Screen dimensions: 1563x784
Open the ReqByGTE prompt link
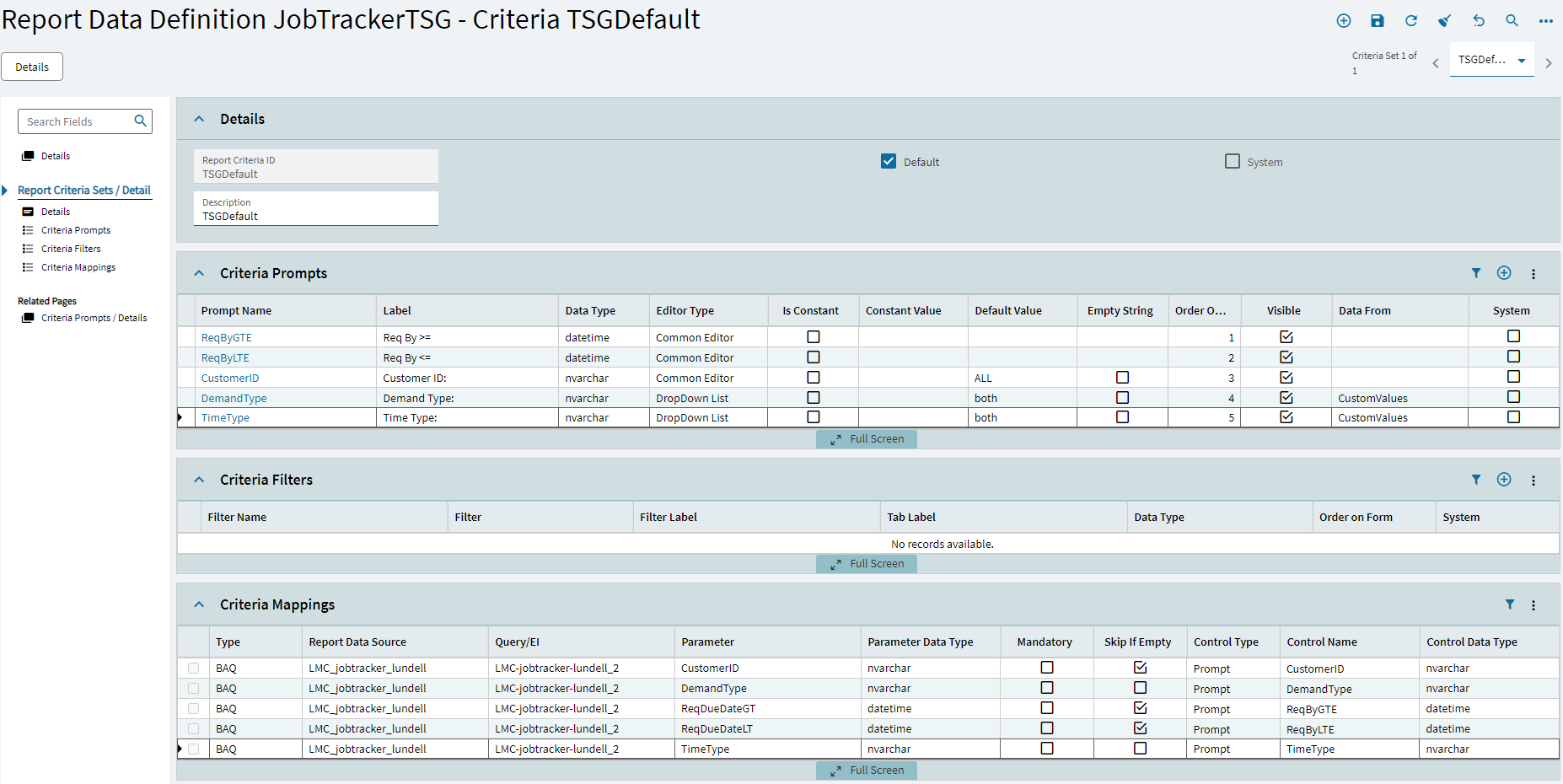(227, 337)
